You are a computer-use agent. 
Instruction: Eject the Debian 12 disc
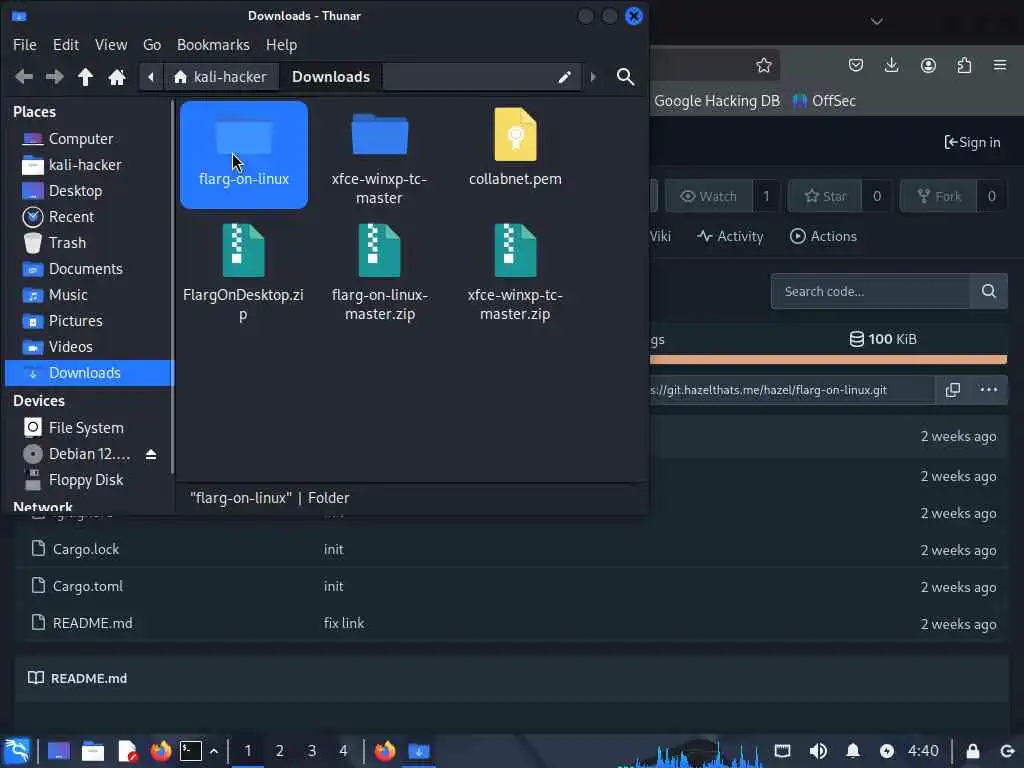151,455
